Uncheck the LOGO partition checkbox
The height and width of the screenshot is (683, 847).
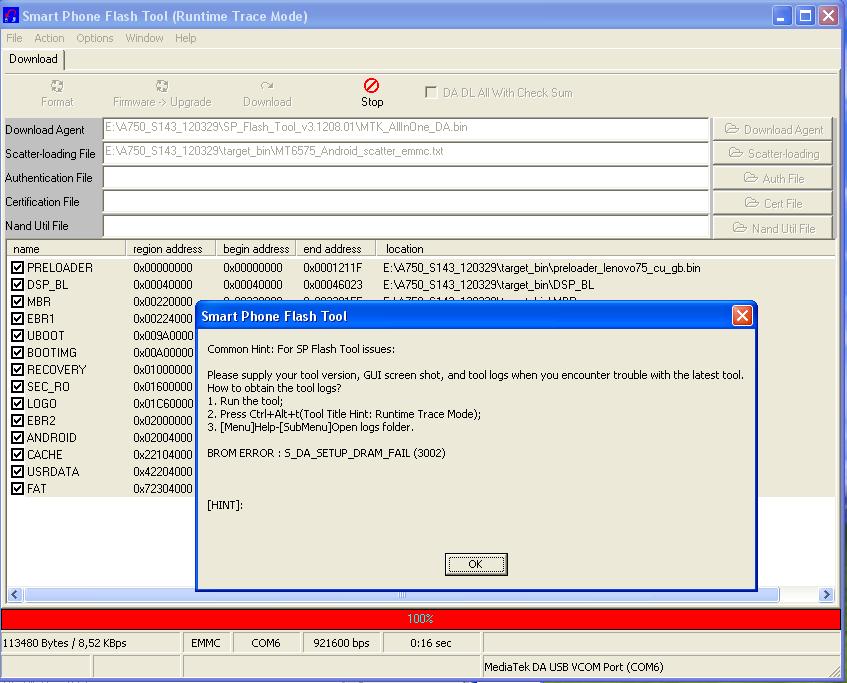pos(17,404)
